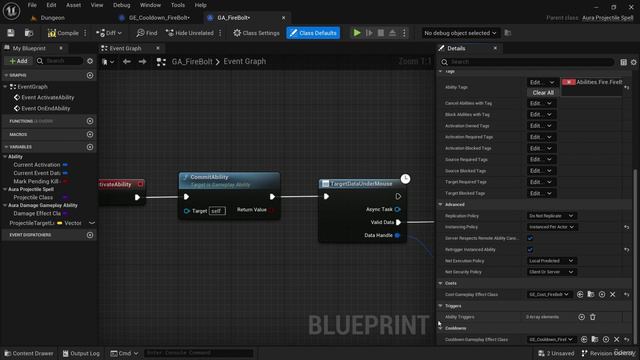Open Details panel settings gear
Viewport: 640px width, 360px height.
[x=633, y=62]
